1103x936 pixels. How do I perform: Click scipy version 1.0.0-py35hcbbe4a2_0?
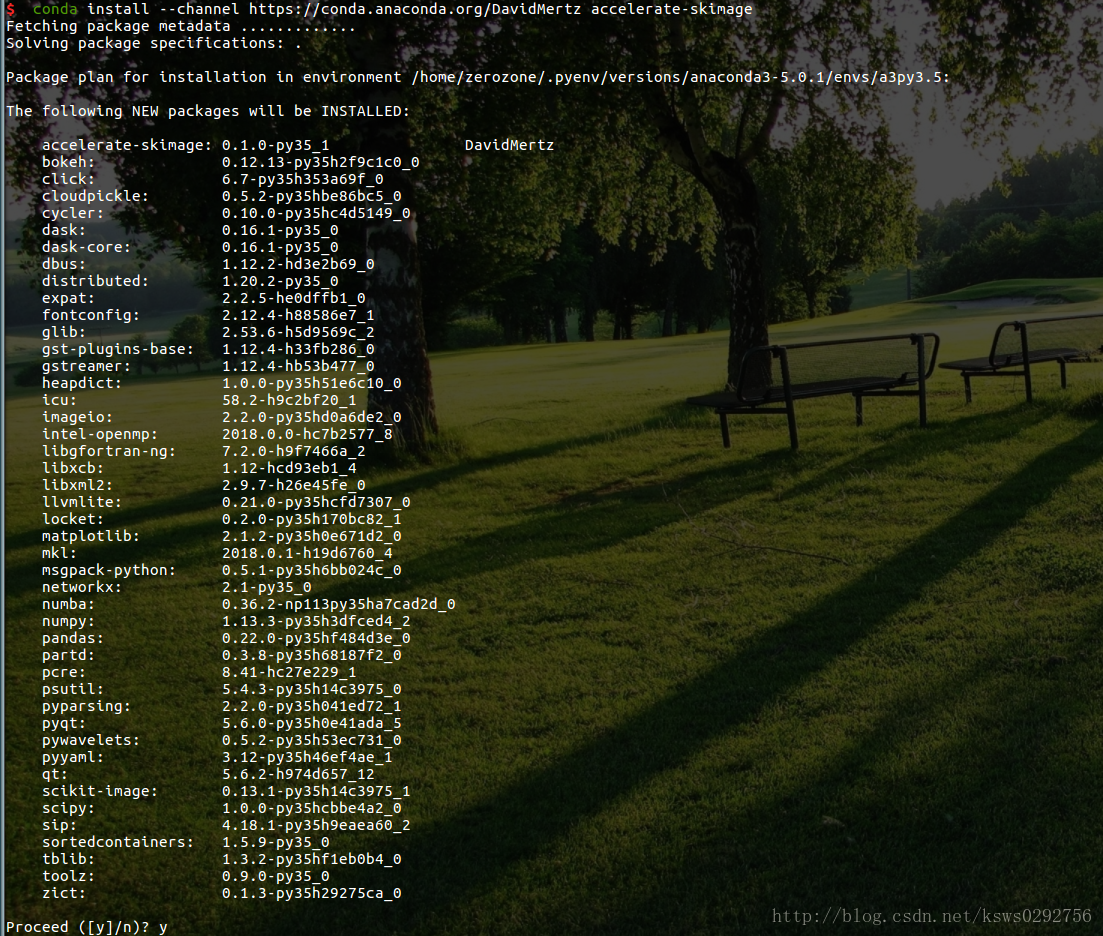(x=312, y=808)
